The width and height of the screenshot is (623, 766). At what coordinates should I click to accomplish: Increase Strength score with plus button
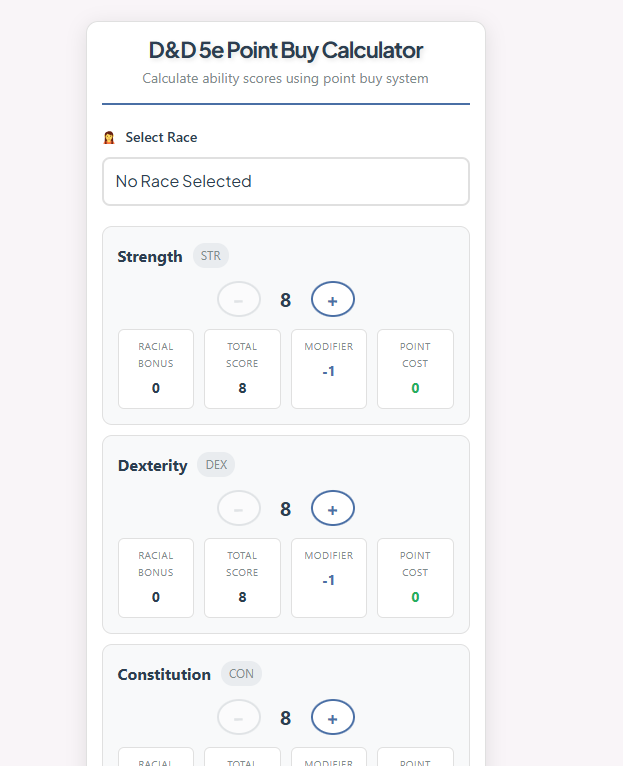click(333, 299)
